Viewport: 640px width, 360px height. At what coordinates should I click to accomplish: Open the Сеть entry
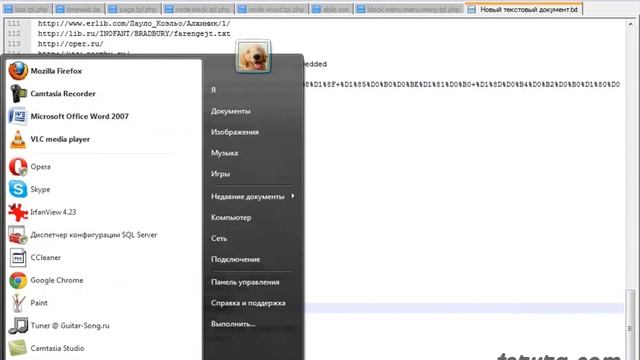click(x=219, y=239)
